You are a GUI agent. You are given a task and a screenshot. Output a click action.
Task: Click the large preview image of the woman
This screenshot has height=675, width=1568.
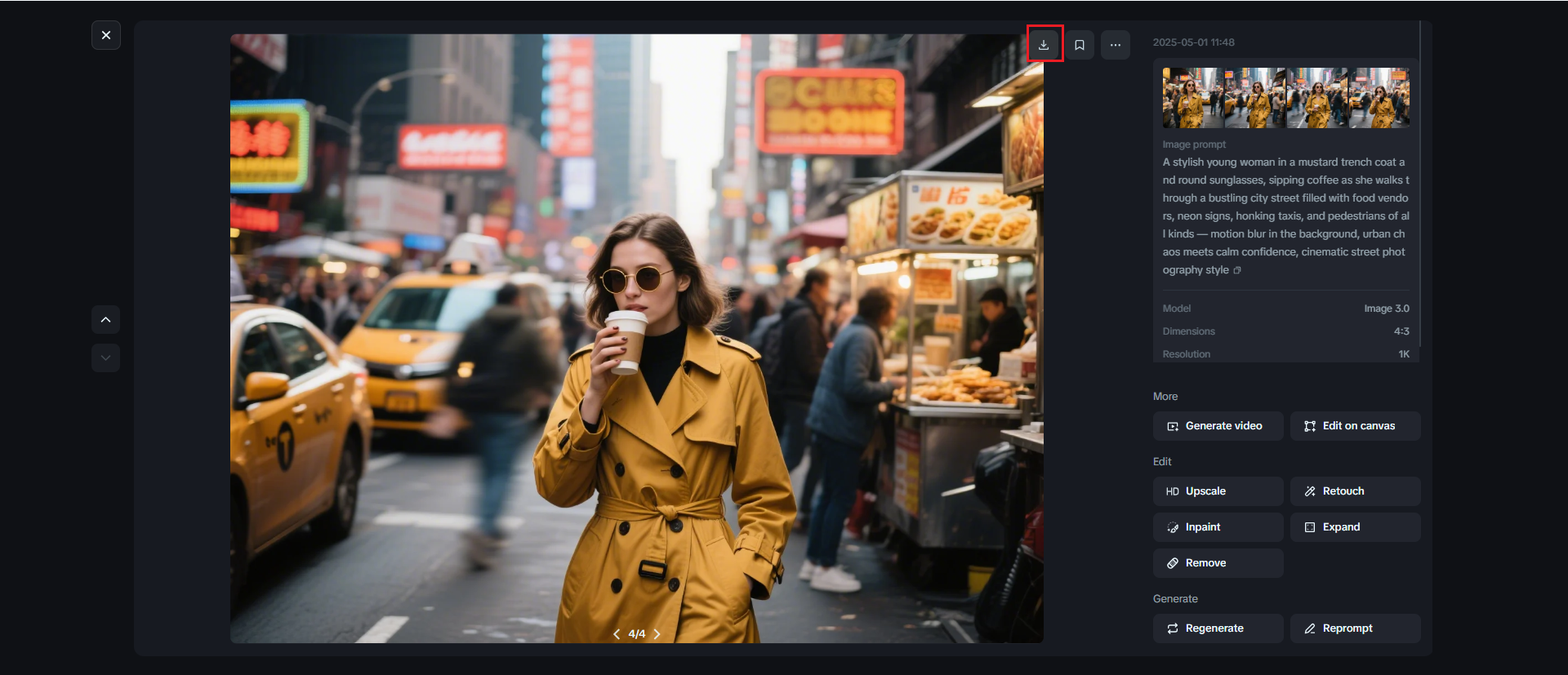tap(637, 338)
